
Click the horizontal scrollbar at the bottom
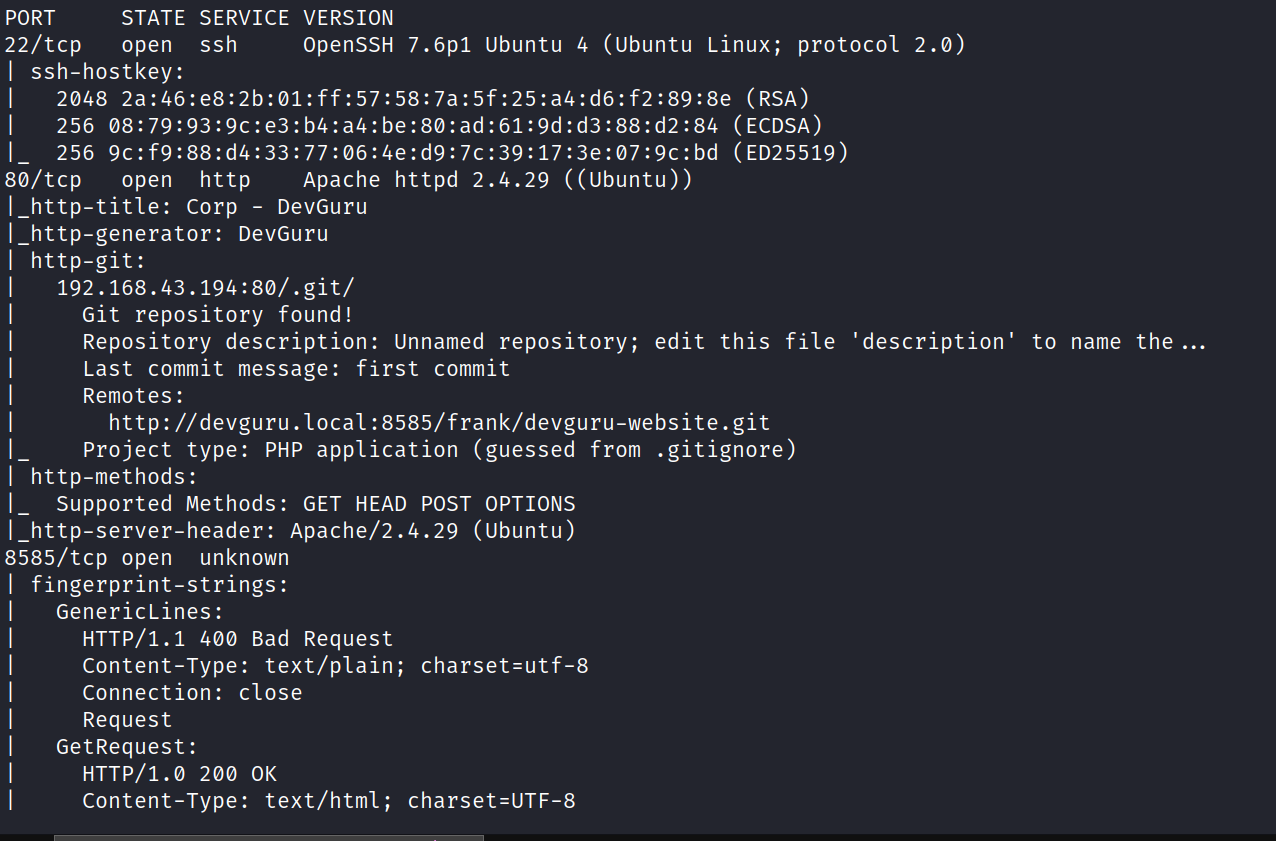click(268, 837)
